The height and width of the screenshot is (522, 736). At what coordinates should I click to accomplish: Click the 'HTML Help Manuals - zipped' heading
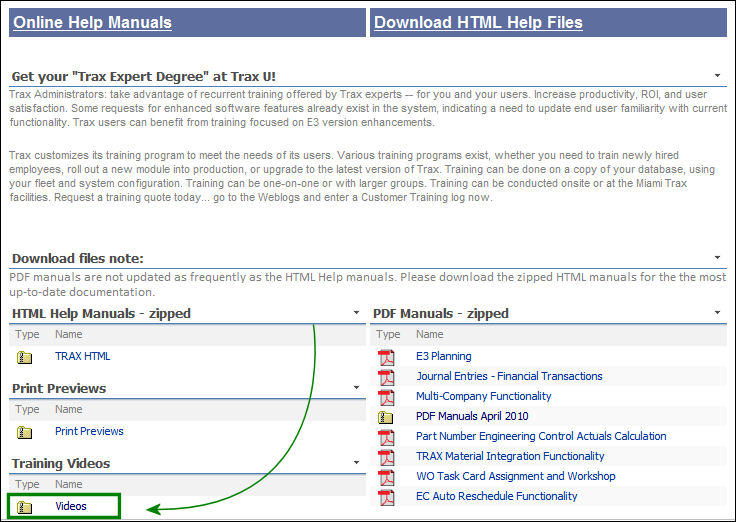coord(101,314)
